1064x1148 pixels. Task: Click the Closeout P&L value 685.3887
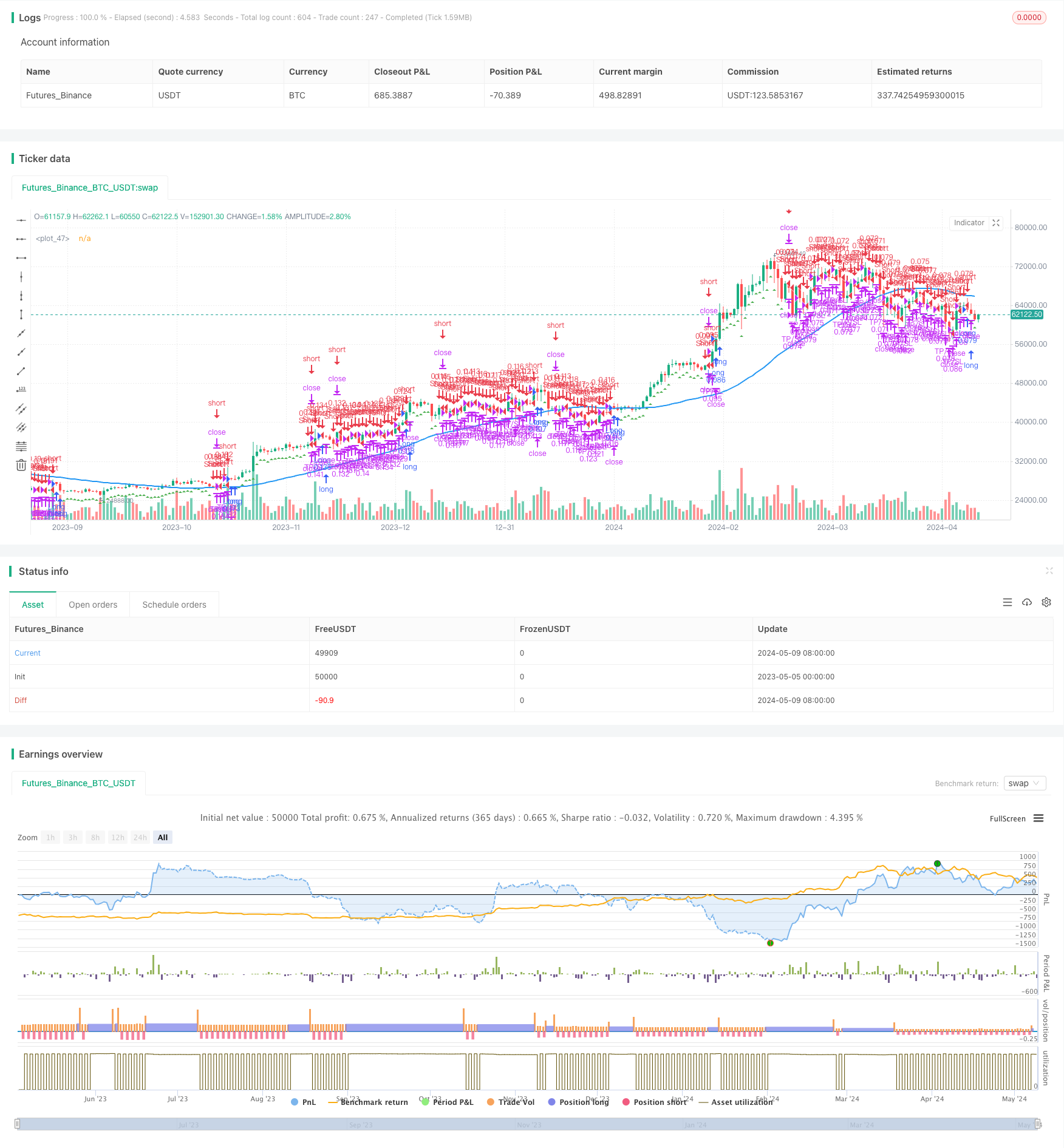coord(394,95)
